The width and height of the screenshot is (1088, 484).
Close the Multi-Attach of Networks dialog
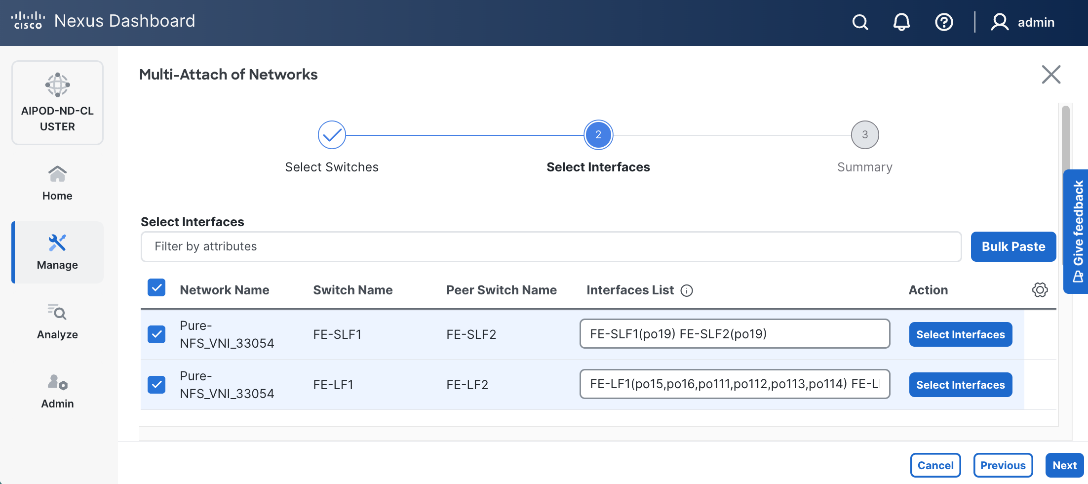(x=1051, y=74)
